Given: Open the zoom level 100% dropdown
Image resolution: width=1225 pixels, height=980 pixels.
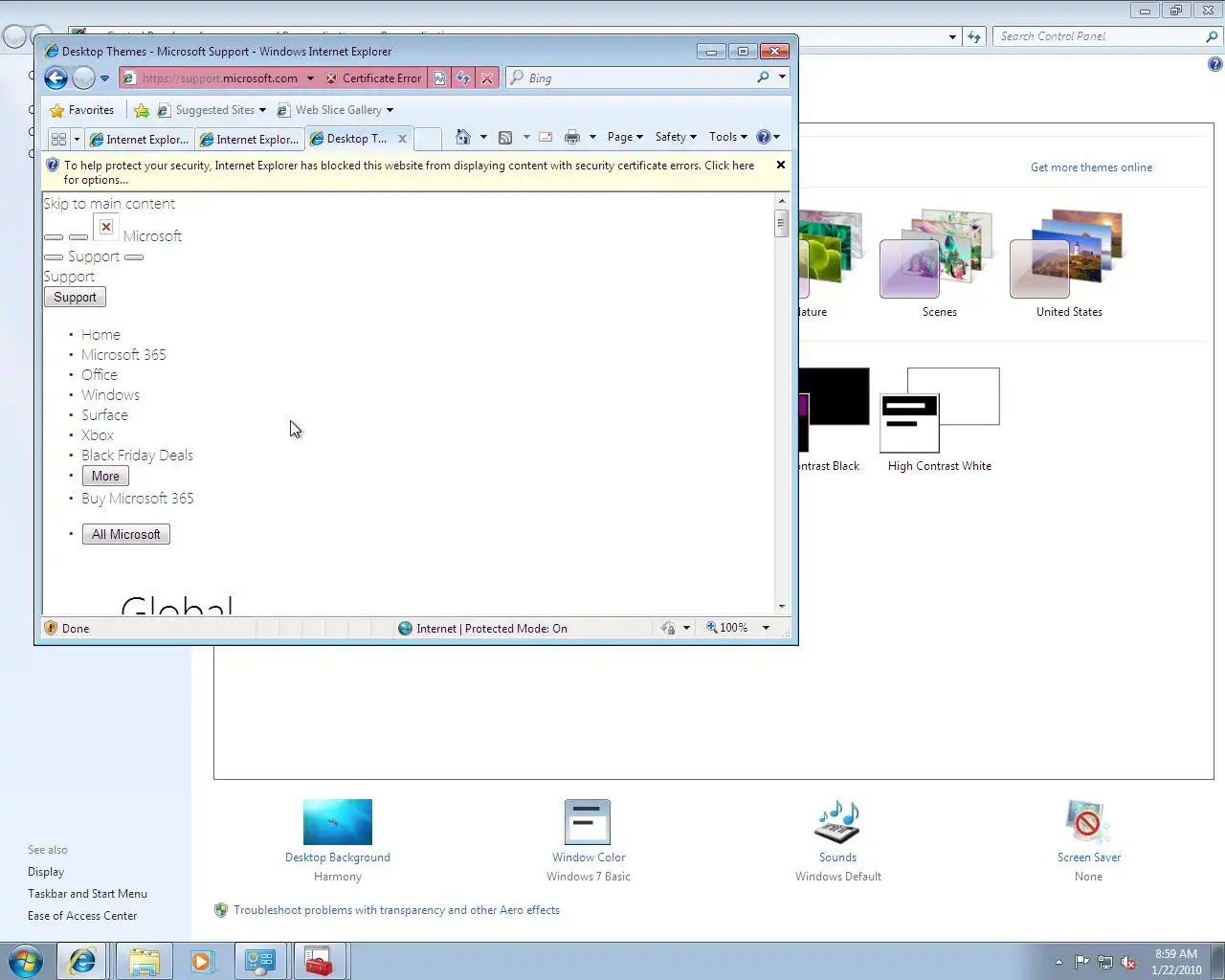Looking at the screenshot, I should pyautogui.click(x=766, y=629).
